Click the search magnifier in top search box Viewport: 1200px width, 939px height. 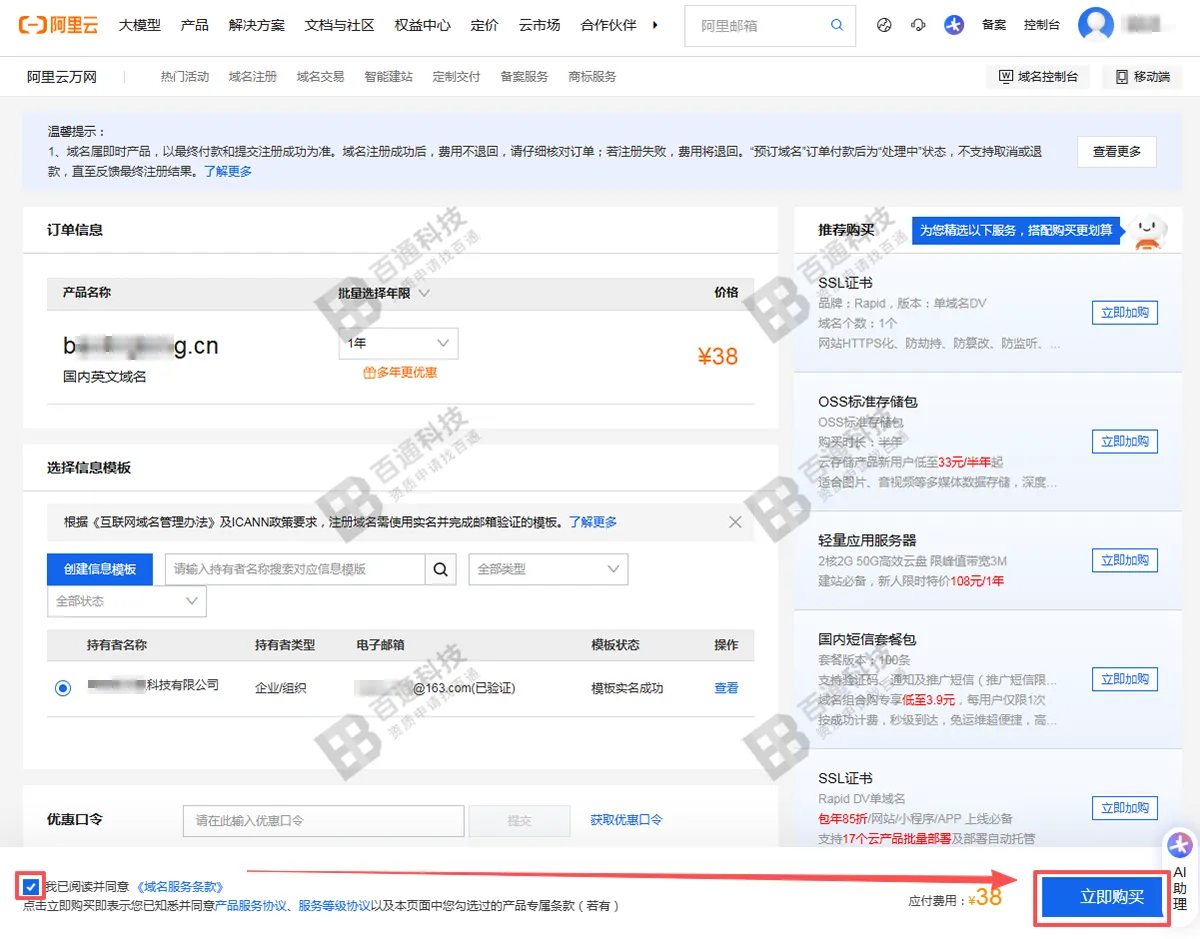click(837, 25)
